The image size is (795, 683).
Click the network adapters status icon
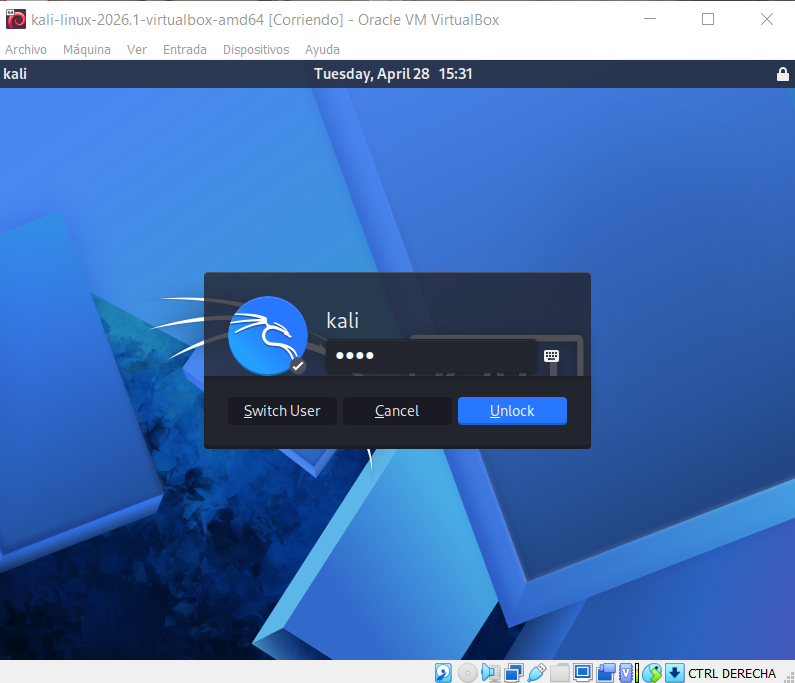click(514, 673)
